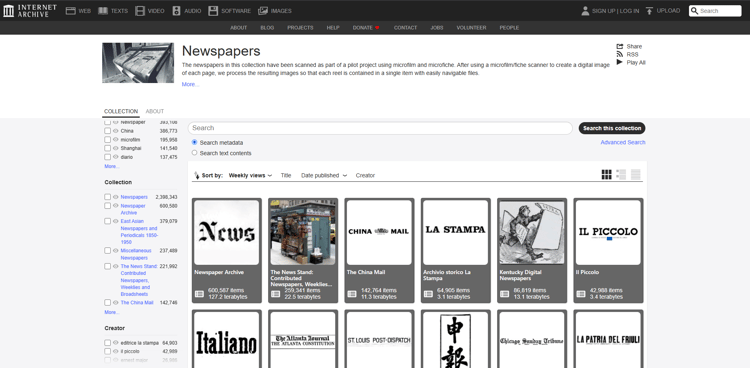Open the Images media icon
Screen dimensions: 750x368
263,11
